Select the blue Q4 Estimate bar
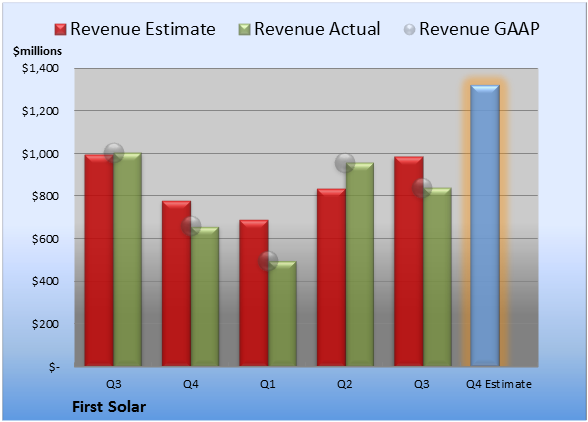This screenshot has height=422, width=588. (x=485, y=225)
